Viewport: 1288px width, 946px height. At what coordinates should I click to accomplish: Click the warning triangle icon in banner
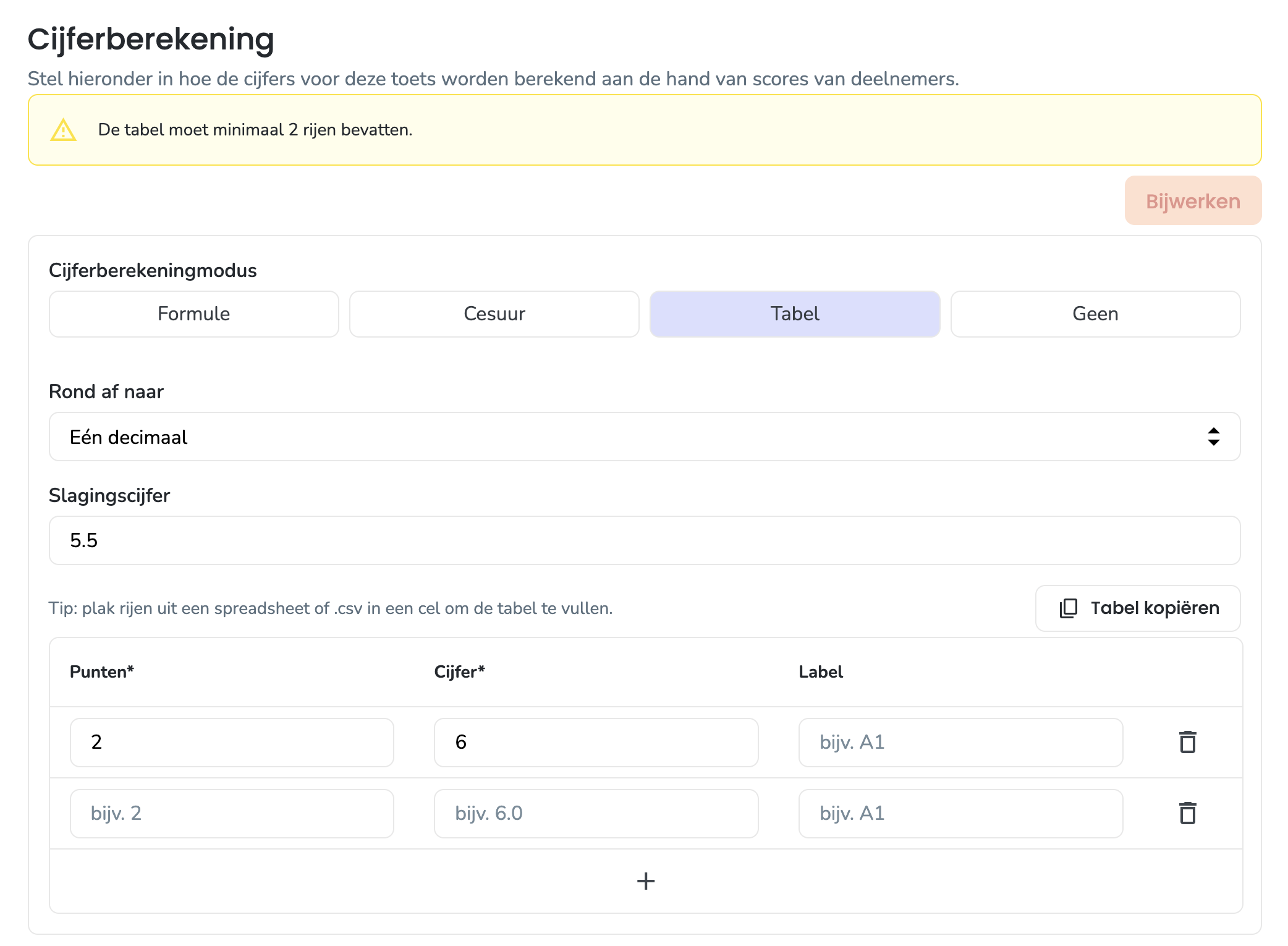click(x=63, y=130)
